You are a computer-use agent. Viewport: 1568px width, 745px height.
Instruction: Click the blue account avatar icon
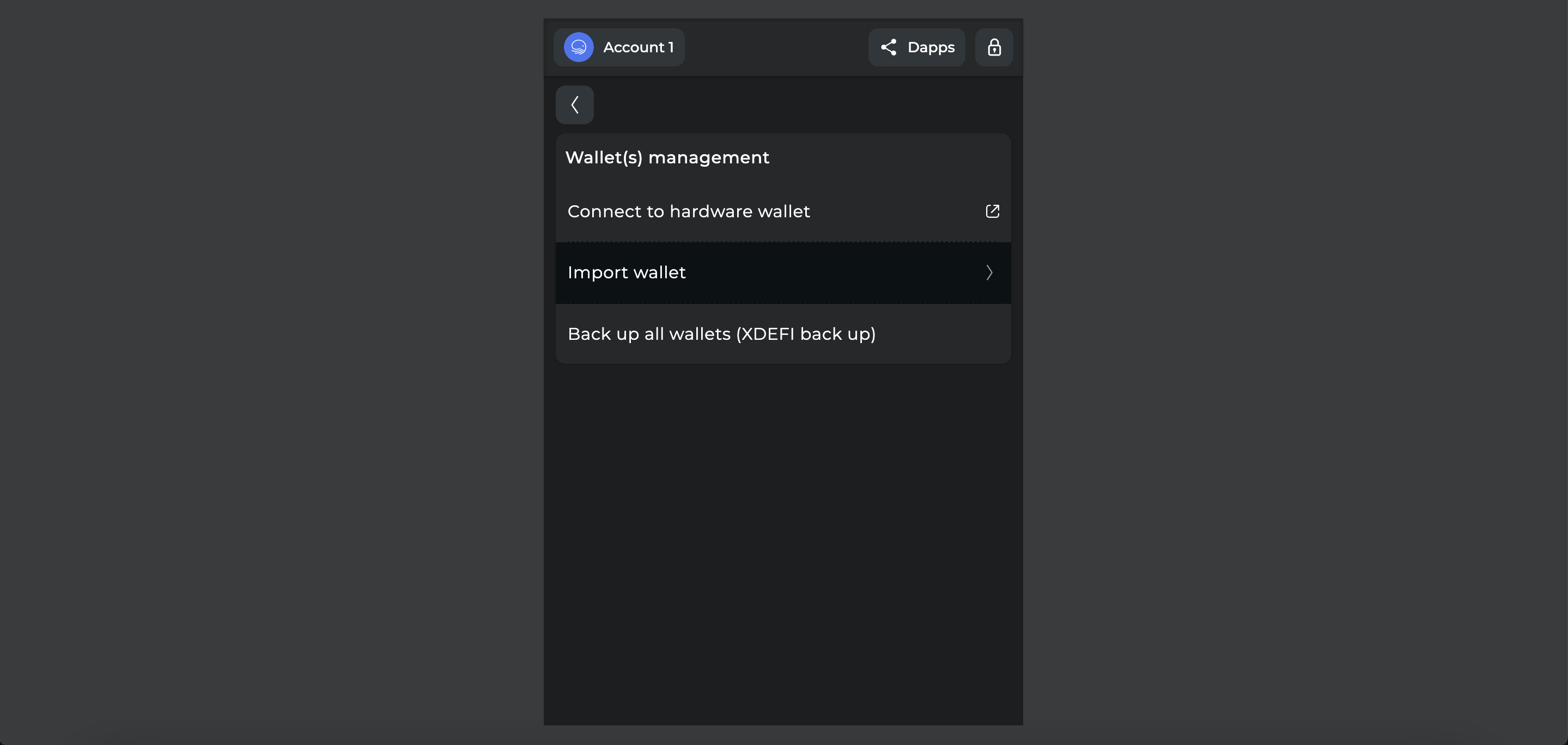(578, 47)
